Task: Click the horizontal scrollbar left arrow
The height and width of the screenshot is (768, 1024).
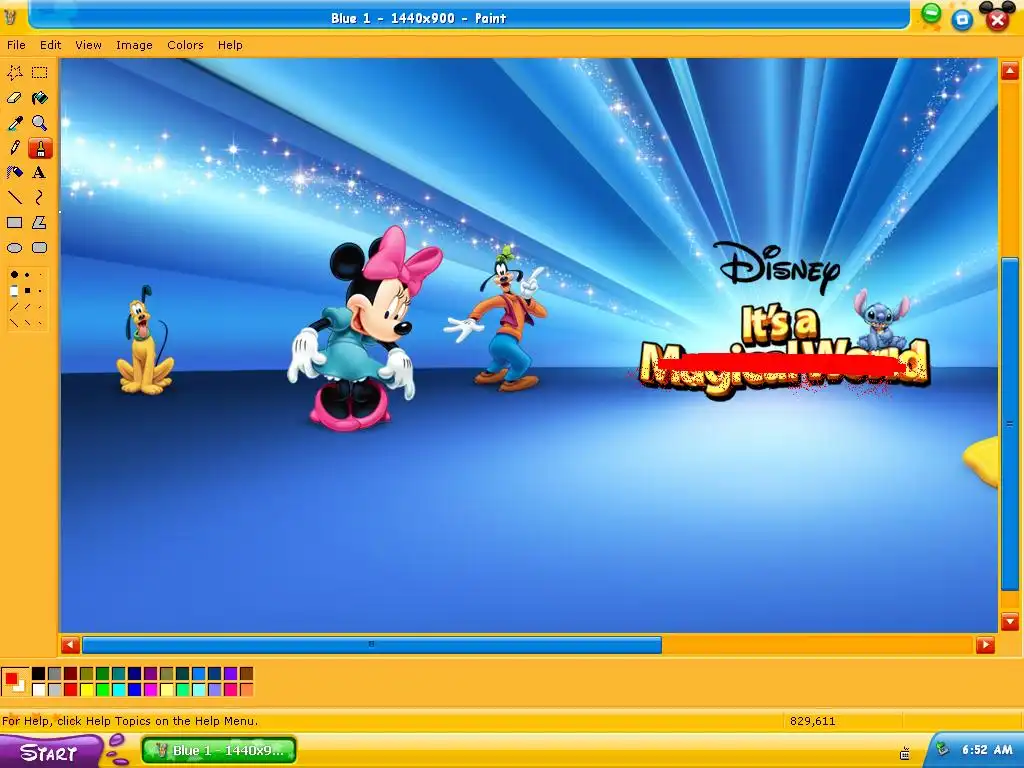Action: coord(71,645)
